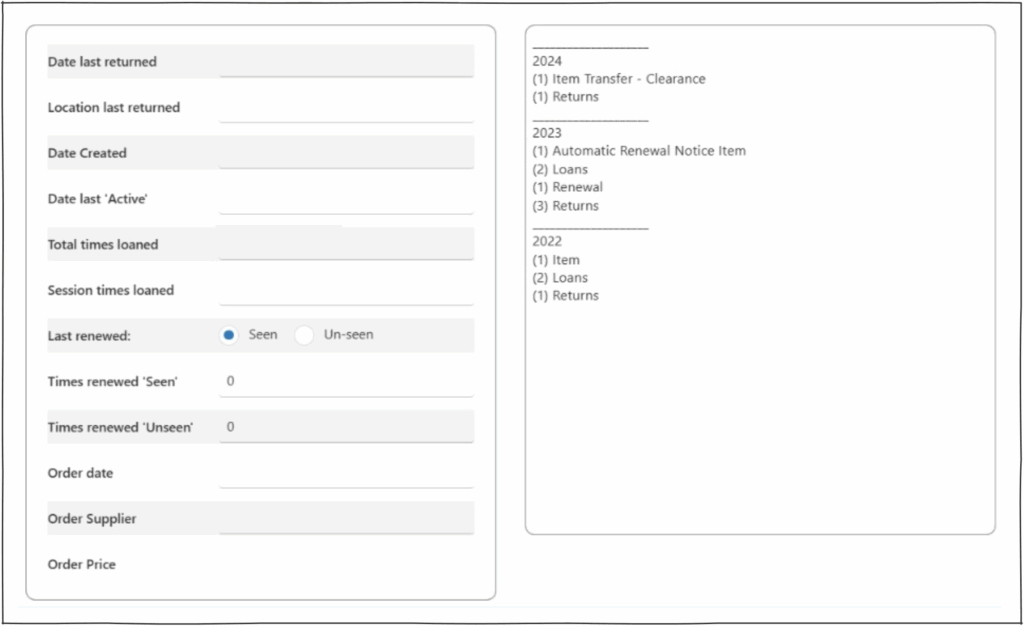This screenshot has height=626, width=1024.
Task: Click the Times renewed 'Seen' value field
Action: click(346, 381)
